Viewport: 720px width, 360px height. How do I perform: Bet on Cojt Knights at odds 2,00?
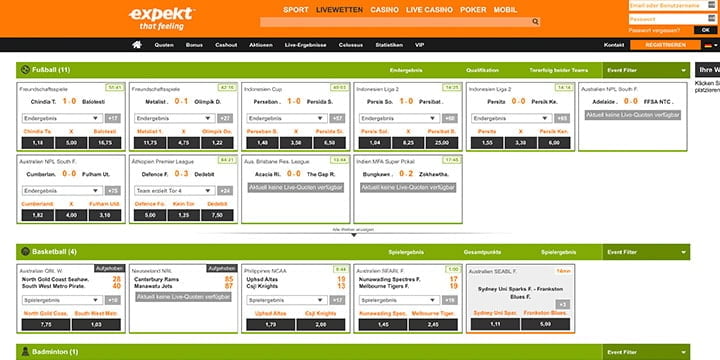321,325
